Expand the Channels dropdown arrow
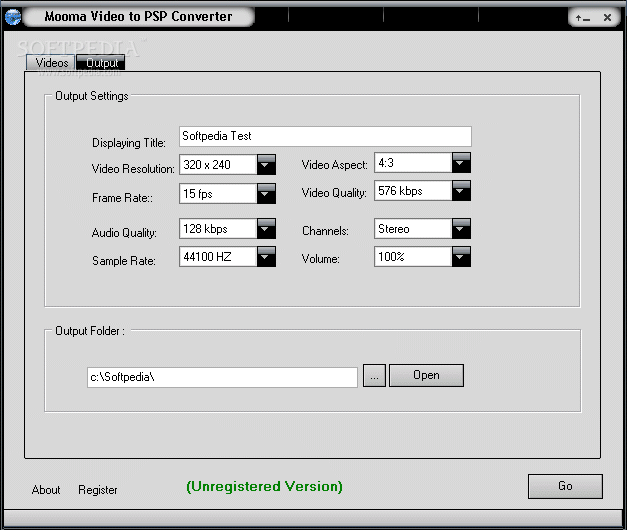Image resolution: width=627 pixels, height=530 pixels. click(x=461, y=228)
